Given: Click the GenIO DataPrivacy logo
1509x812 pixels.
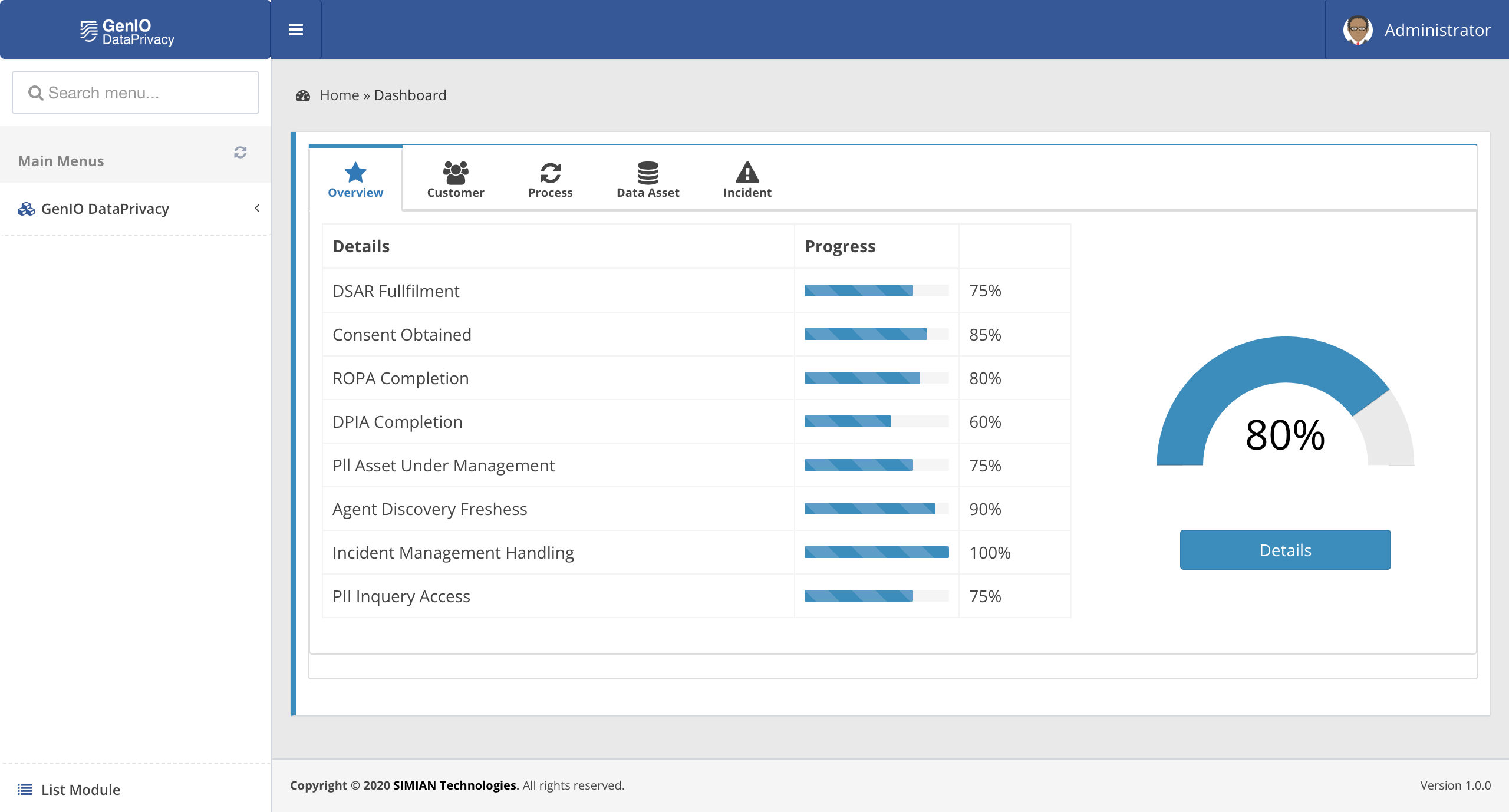Looking at the screenshot, I should [x=127, y=32].
